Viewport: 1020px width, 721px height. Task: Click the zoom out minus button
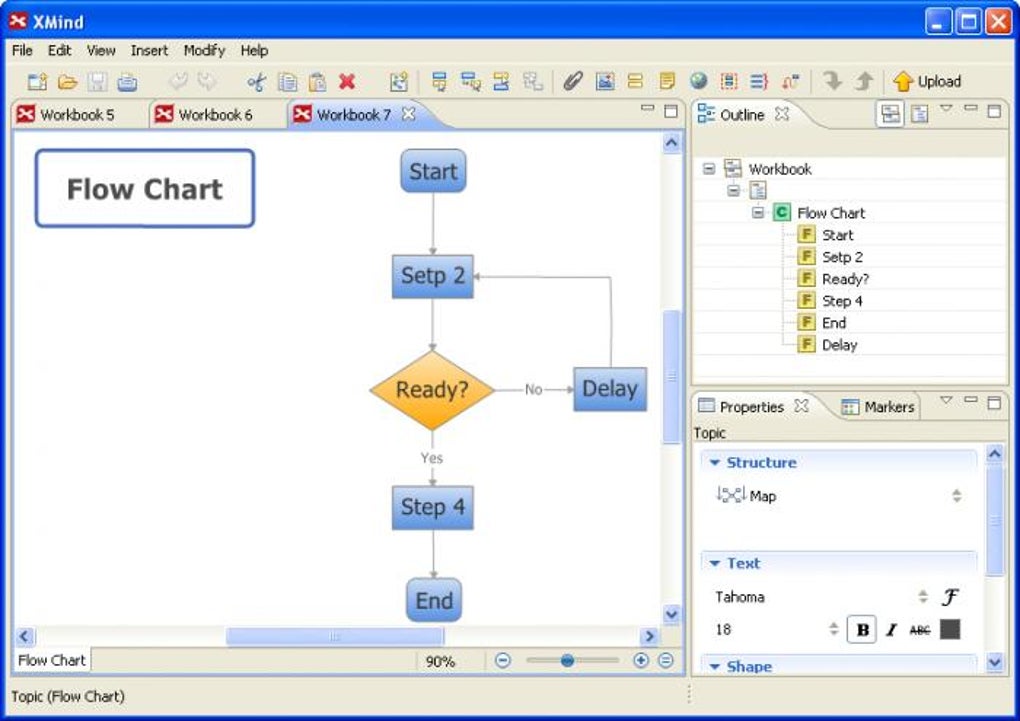502,660
